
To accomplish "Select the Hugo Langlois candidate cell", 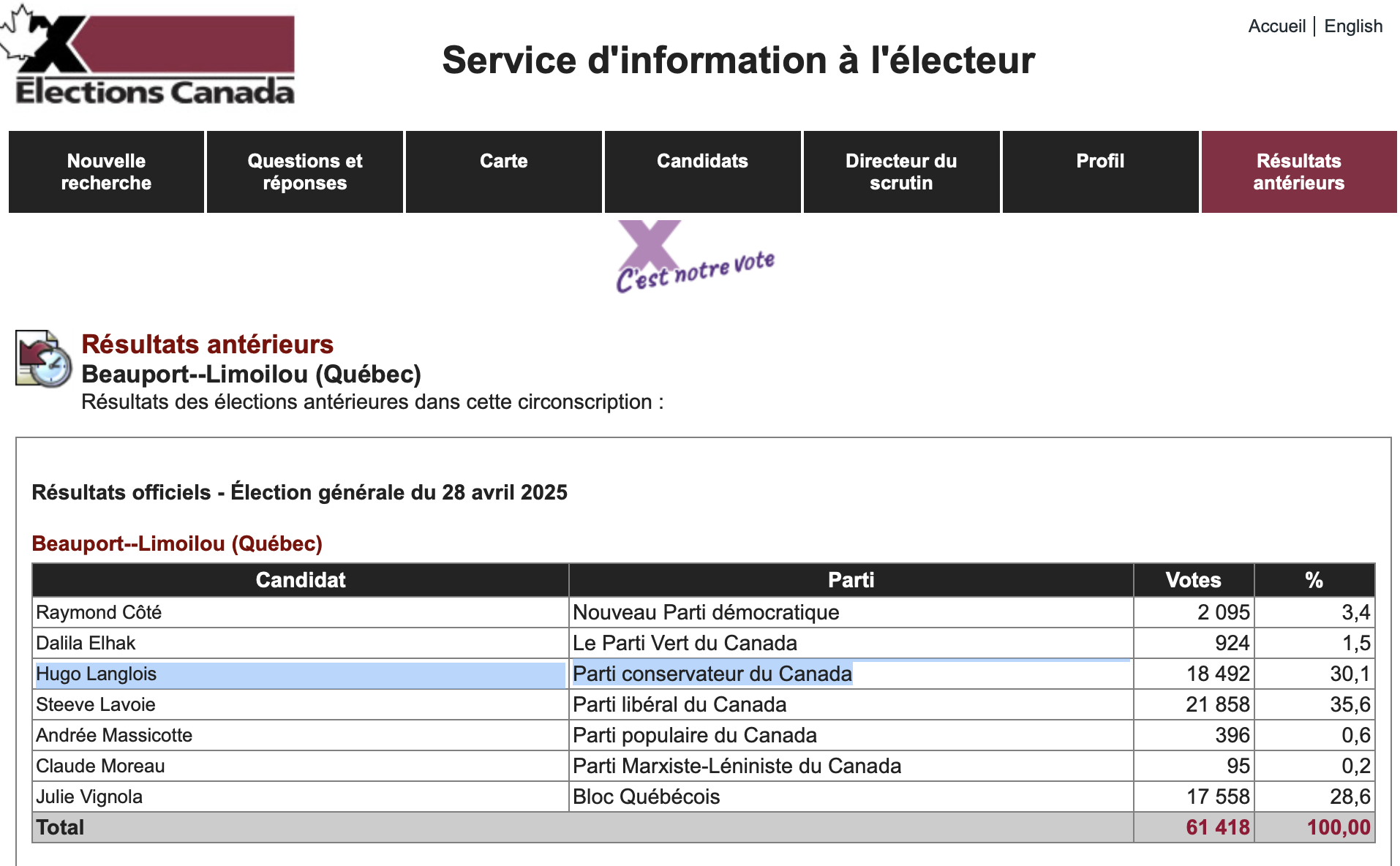I will [97, 674].
